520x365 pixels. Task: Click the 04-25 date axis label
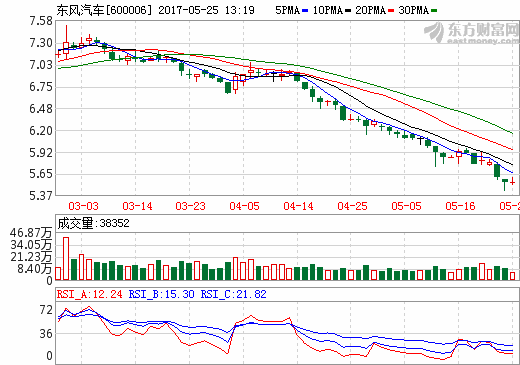(x=352, y=206)
